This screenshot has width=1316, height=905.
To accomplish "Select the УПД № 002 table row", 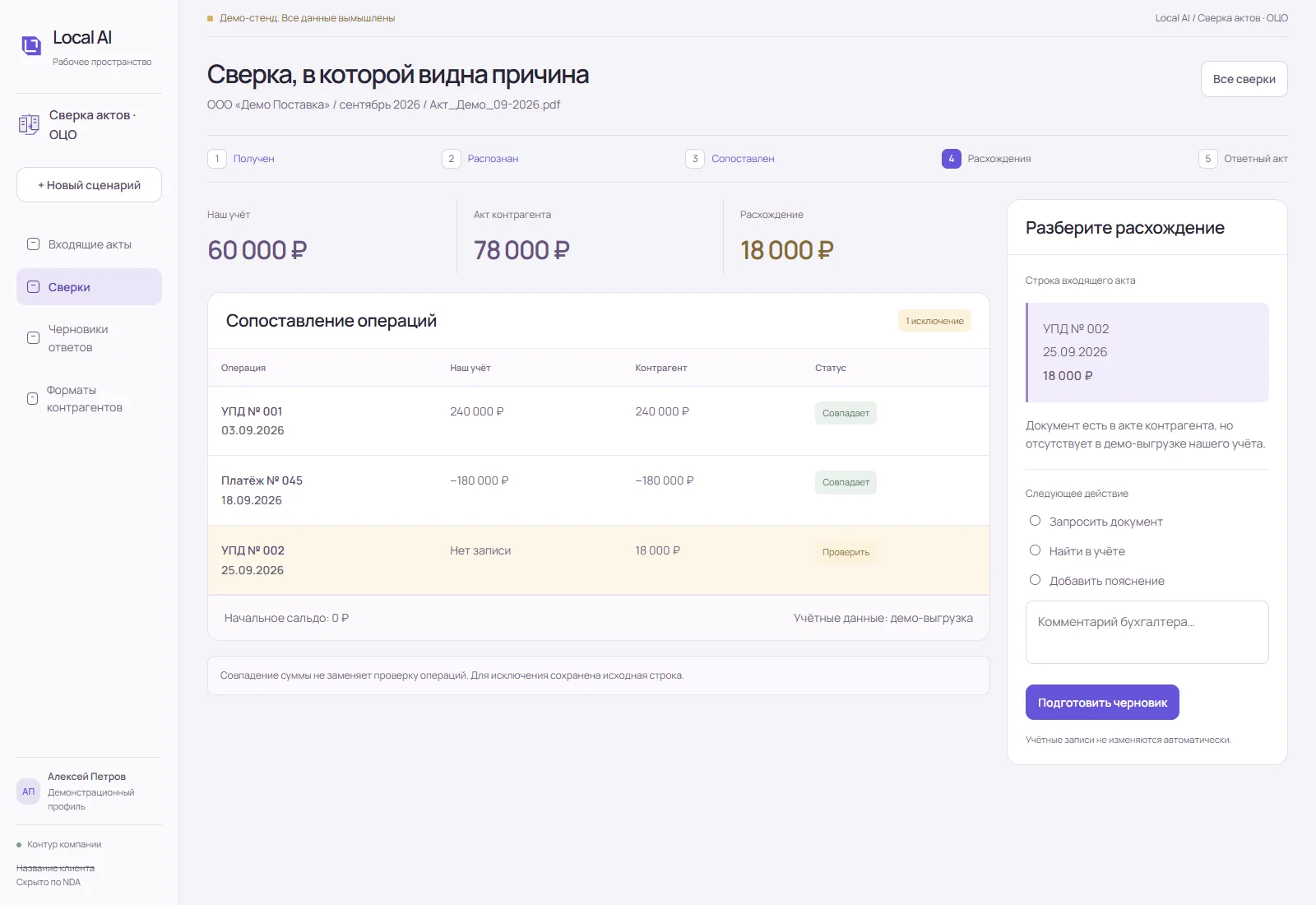I will (599, 560).
